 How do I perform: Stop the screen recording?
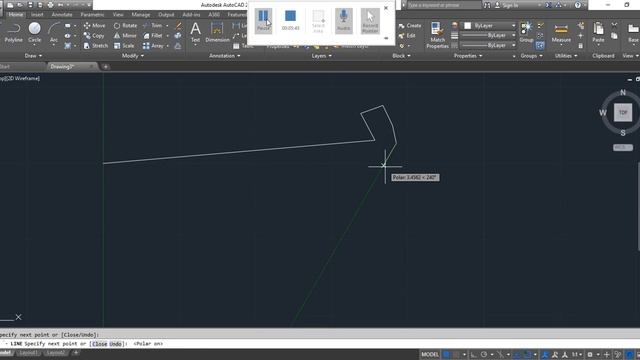coord(290,16)
